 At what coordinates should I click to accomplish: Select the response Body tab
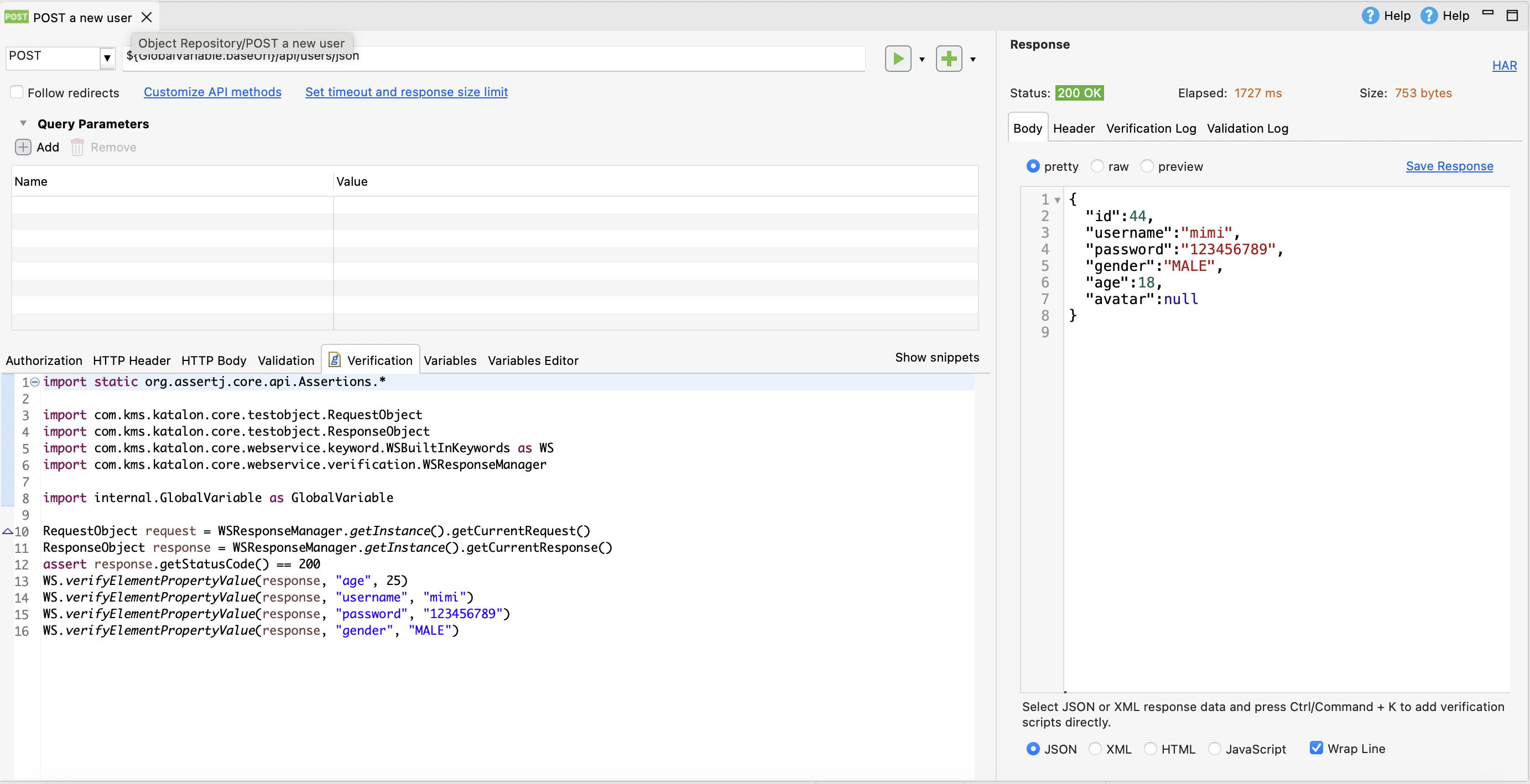point(1028,128)
